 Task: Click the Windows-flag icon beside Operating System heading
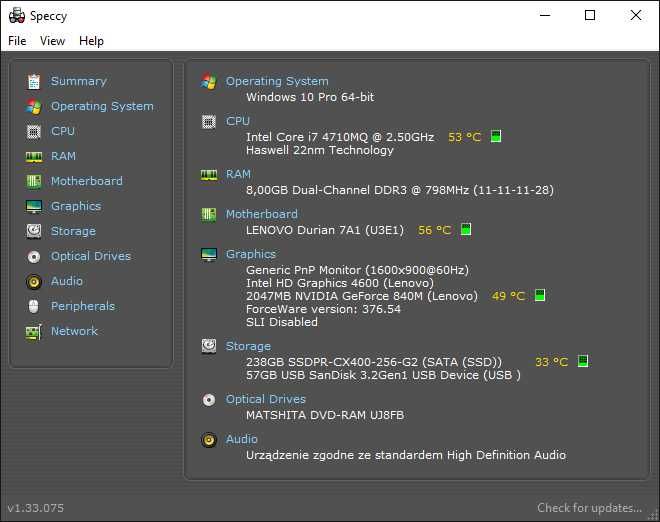coord(209,81)
